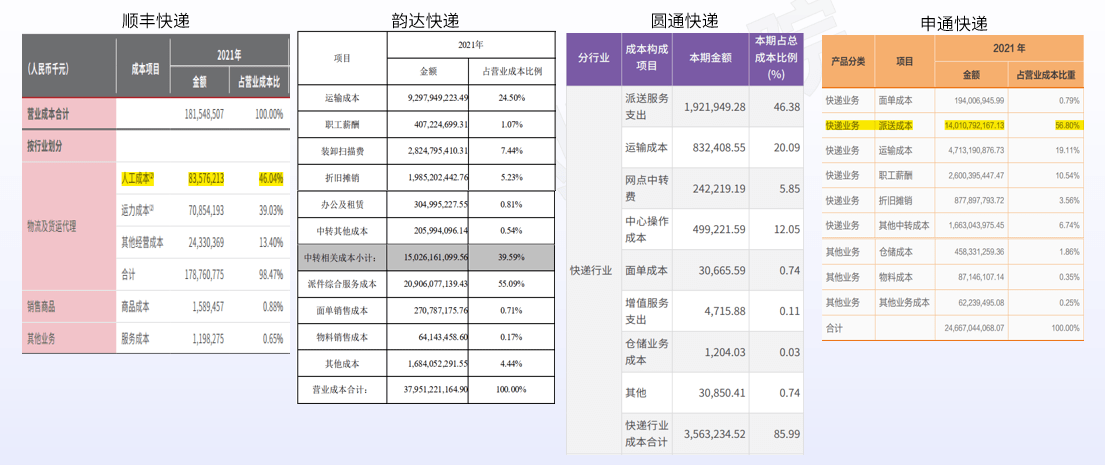Click the 成本构成项目 header cell

(x=647, y=58)
